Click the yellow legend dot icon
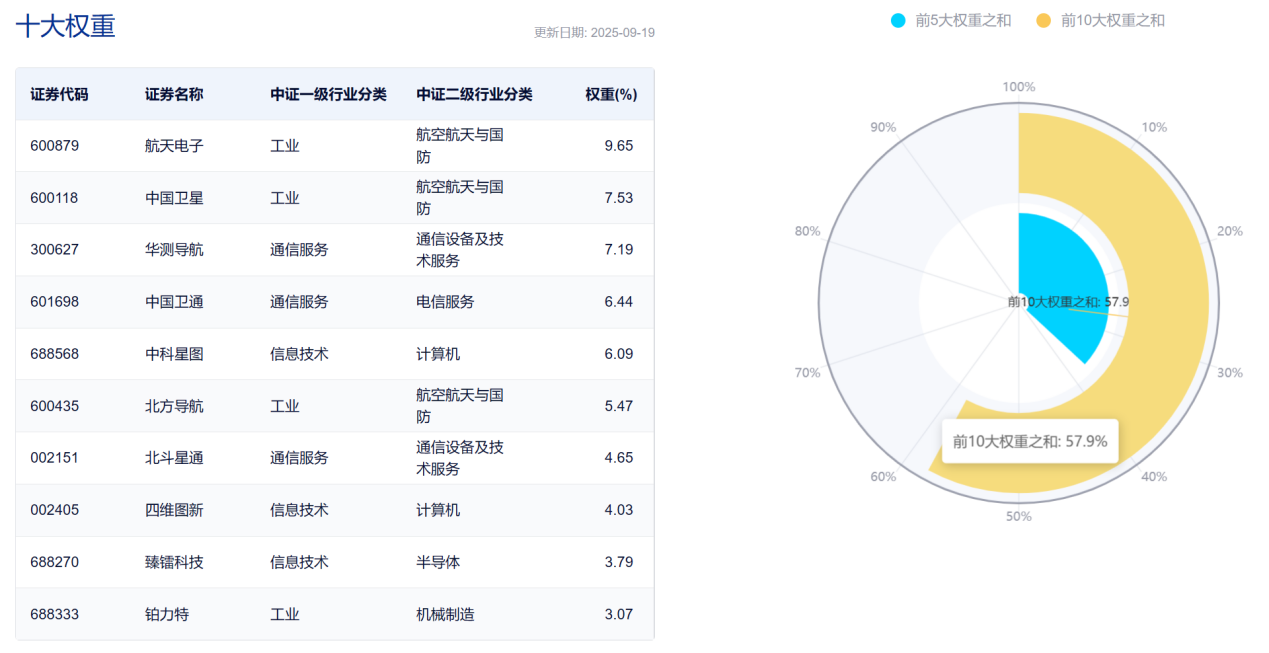The height and width of the screenshot is (653, 1269). 1044,19
